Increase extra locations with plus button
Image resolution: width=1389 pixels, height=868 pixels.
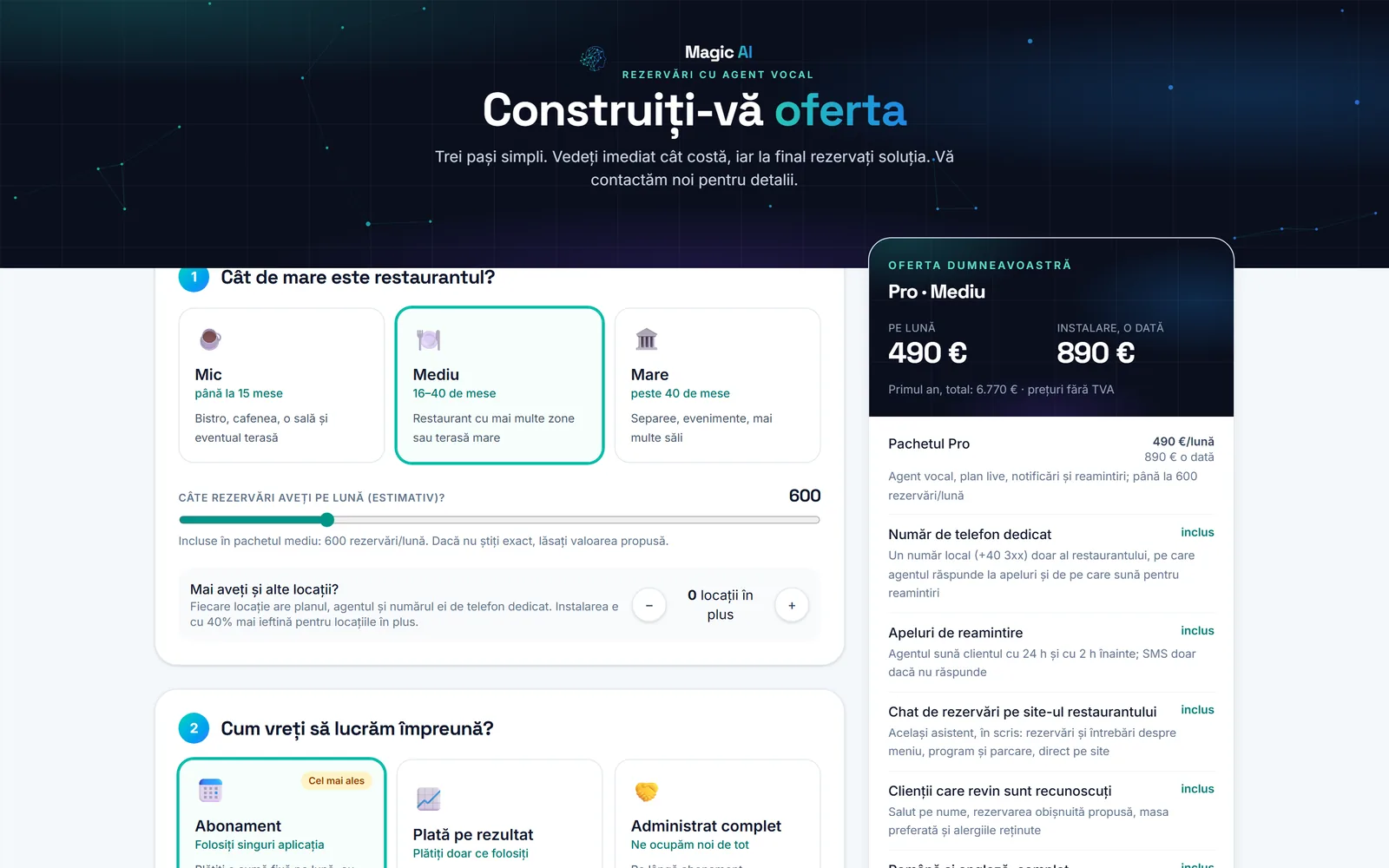(792, 605)
